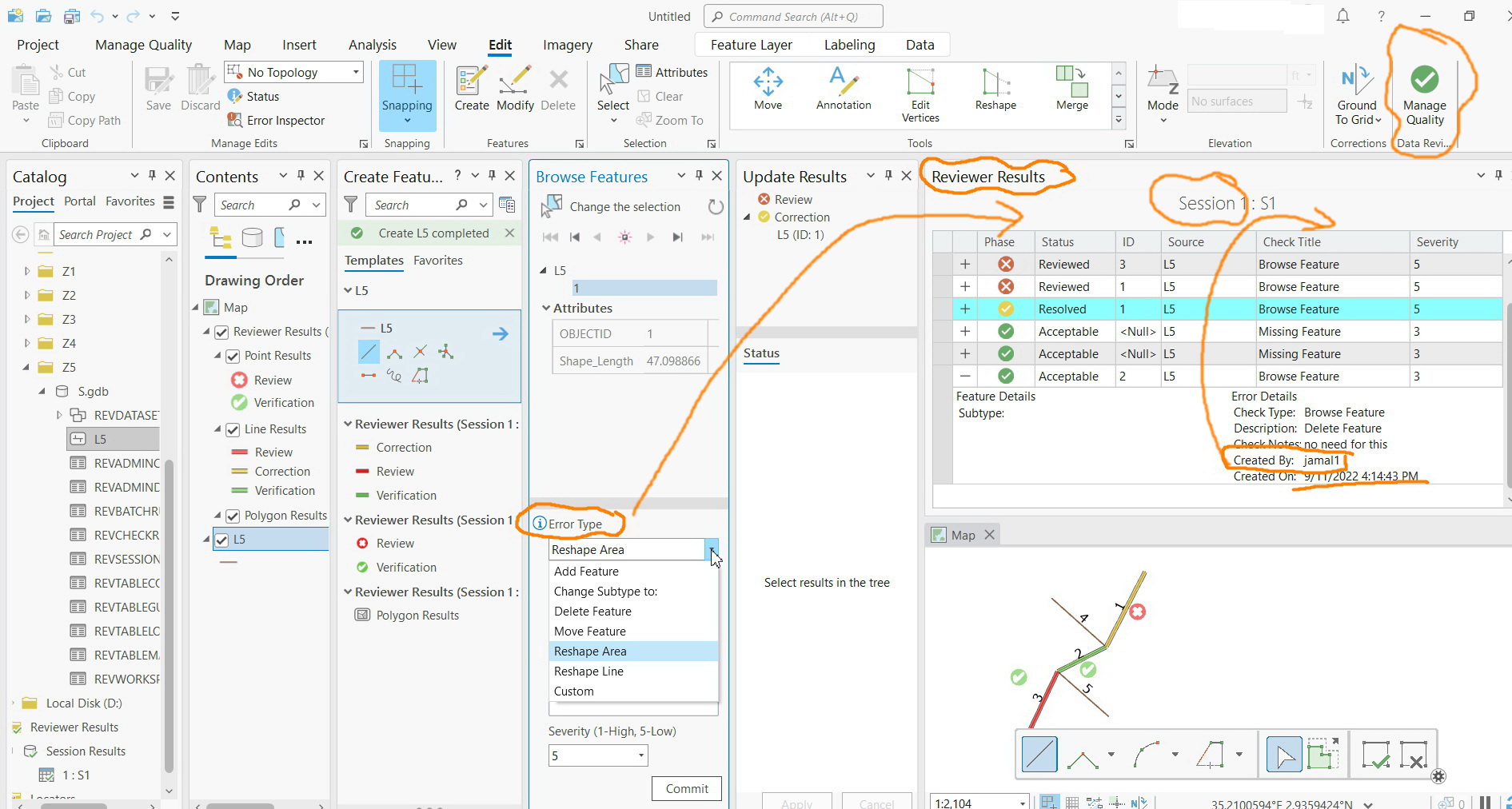
Task: Collapse the Correction node in Update Results
Action: pyautogui.click(x=747, y=217)
